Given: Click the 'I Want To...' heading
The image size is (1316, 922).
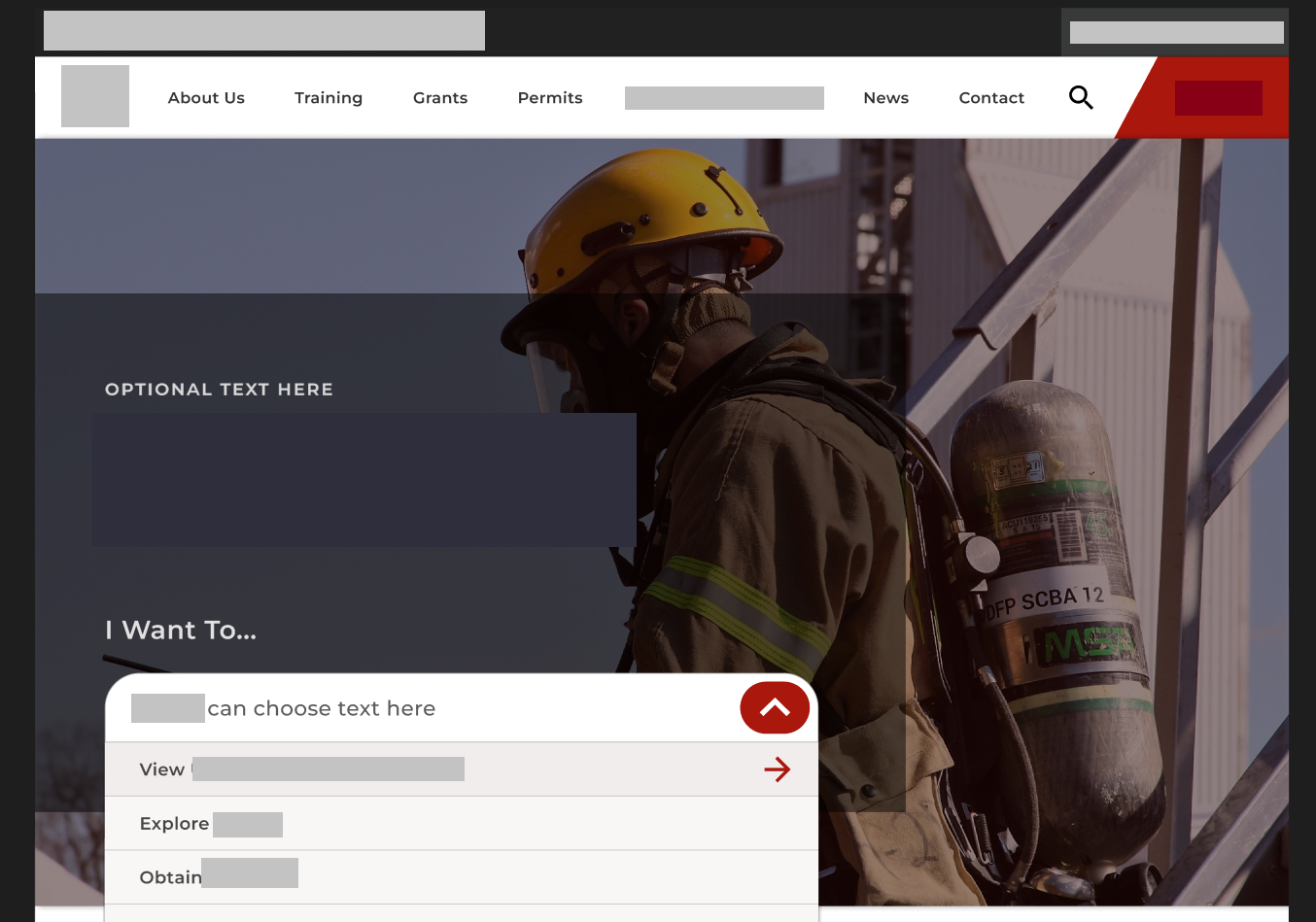Looking at the screenshot, I should (x=181, y=631).
